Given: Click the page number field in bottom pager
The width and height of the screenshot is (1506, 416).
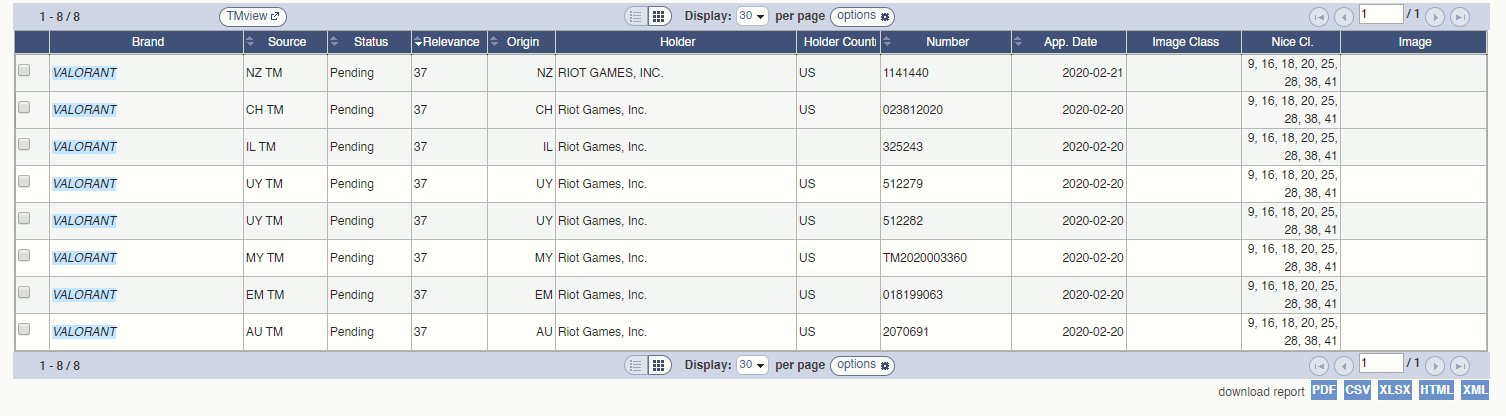Looking at the screenshot, I should tap(1381, 363).
